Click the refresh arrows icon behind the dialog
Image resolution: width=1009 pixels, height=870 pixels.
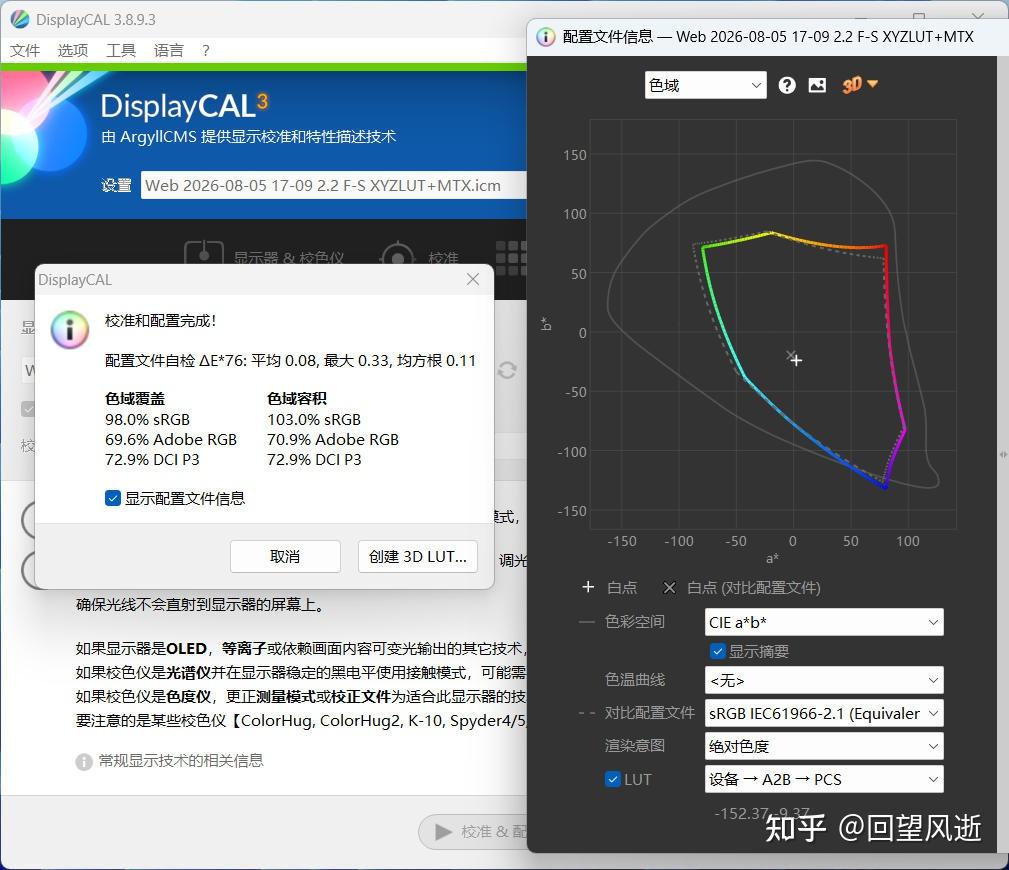[x=507, y=370]
